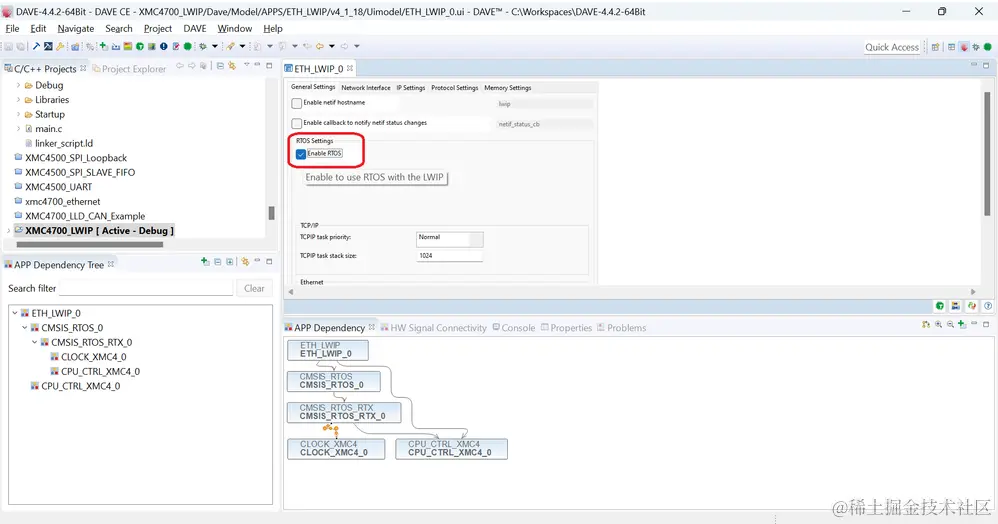
Task: Click zoom out icon in APP Dependency view
Action: 950,324
